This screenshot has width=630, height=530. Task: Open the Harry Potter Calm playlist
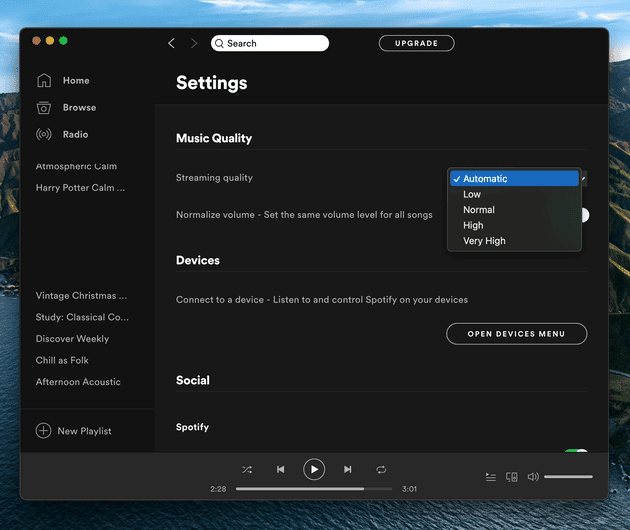(80, 188)
